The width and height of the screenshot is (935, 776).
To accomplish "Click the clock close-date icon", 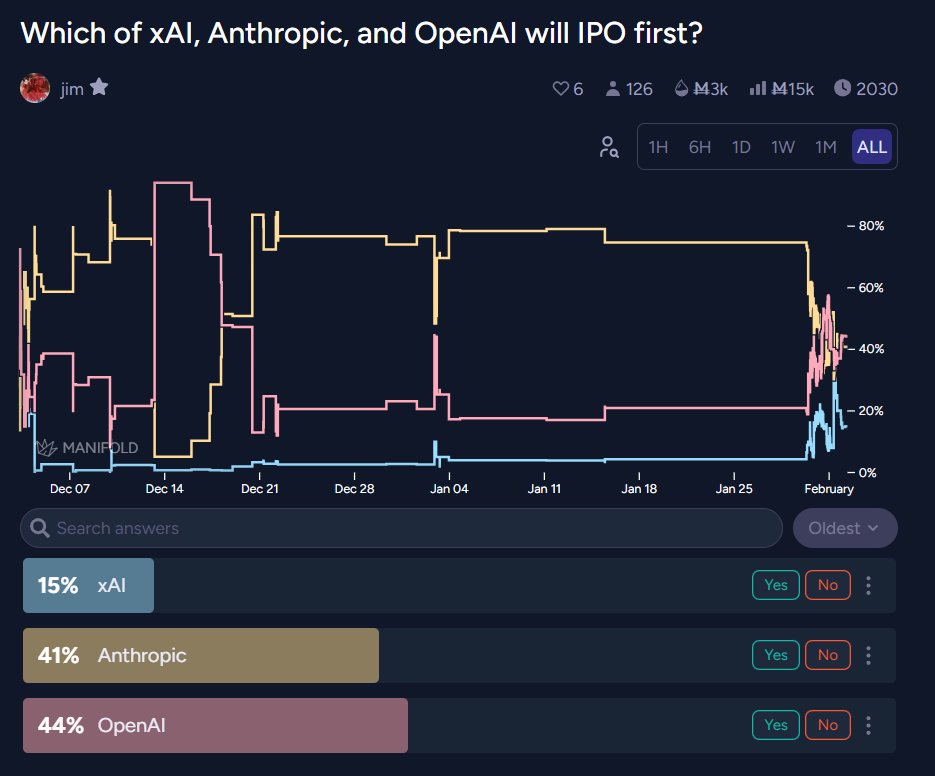I will pos(842,88).
